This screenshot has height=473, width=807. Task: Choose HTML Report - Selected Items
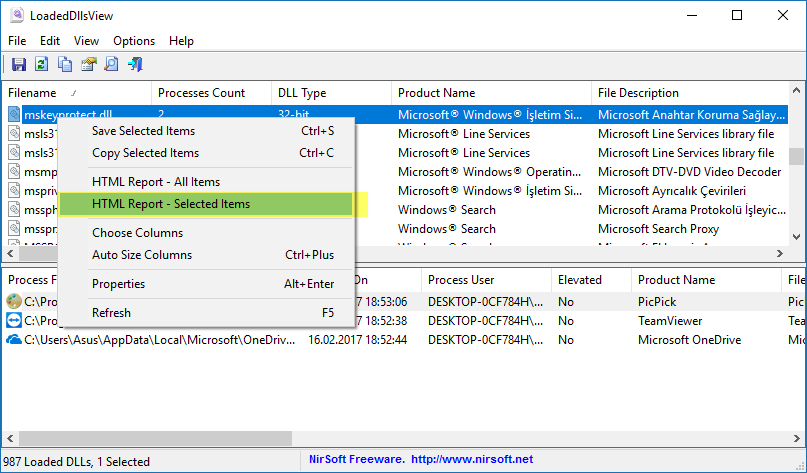[171, 204]
